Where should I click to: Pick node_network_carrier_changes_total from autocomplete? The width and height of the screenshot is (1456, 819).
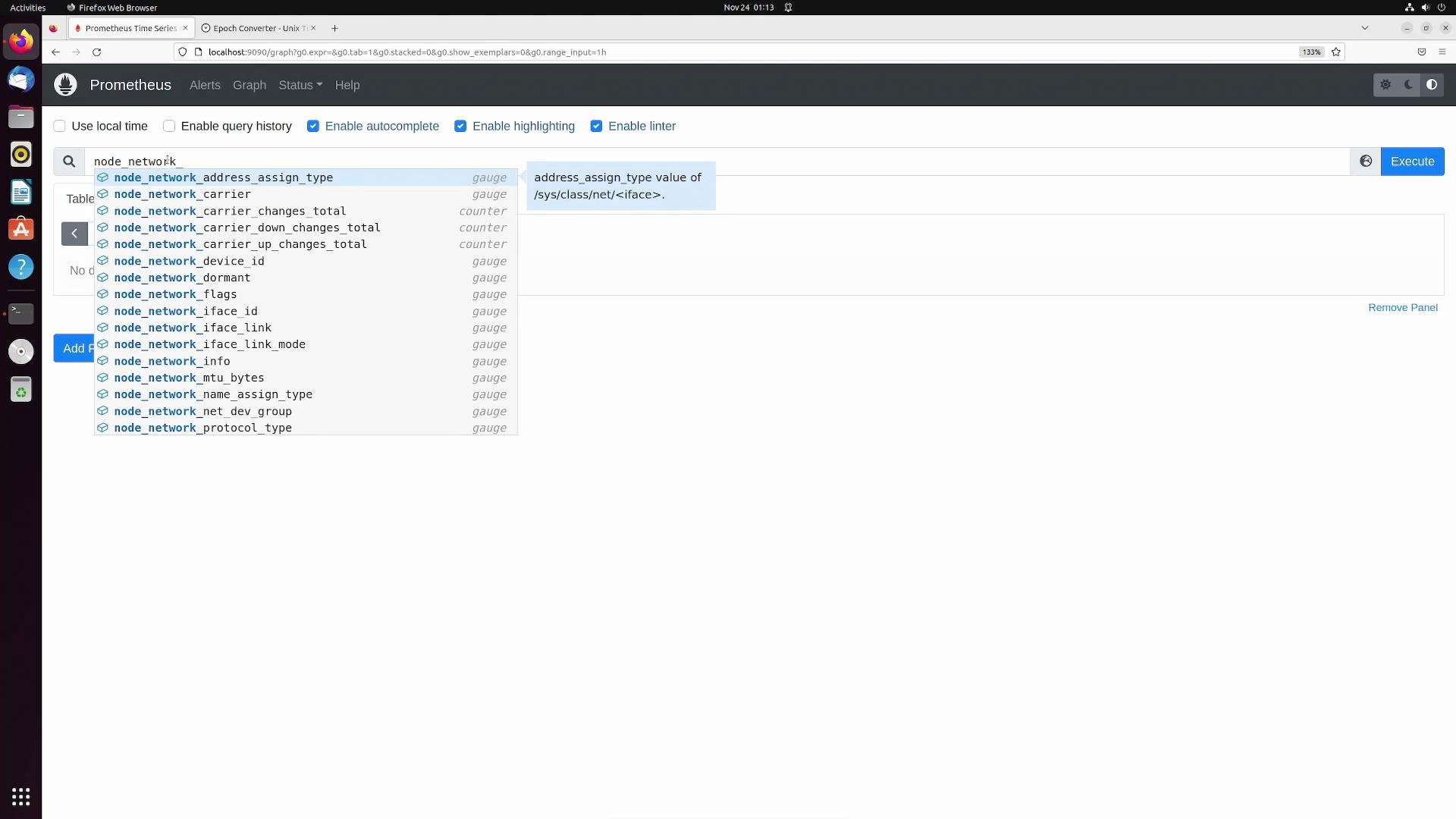pos(306,211)
